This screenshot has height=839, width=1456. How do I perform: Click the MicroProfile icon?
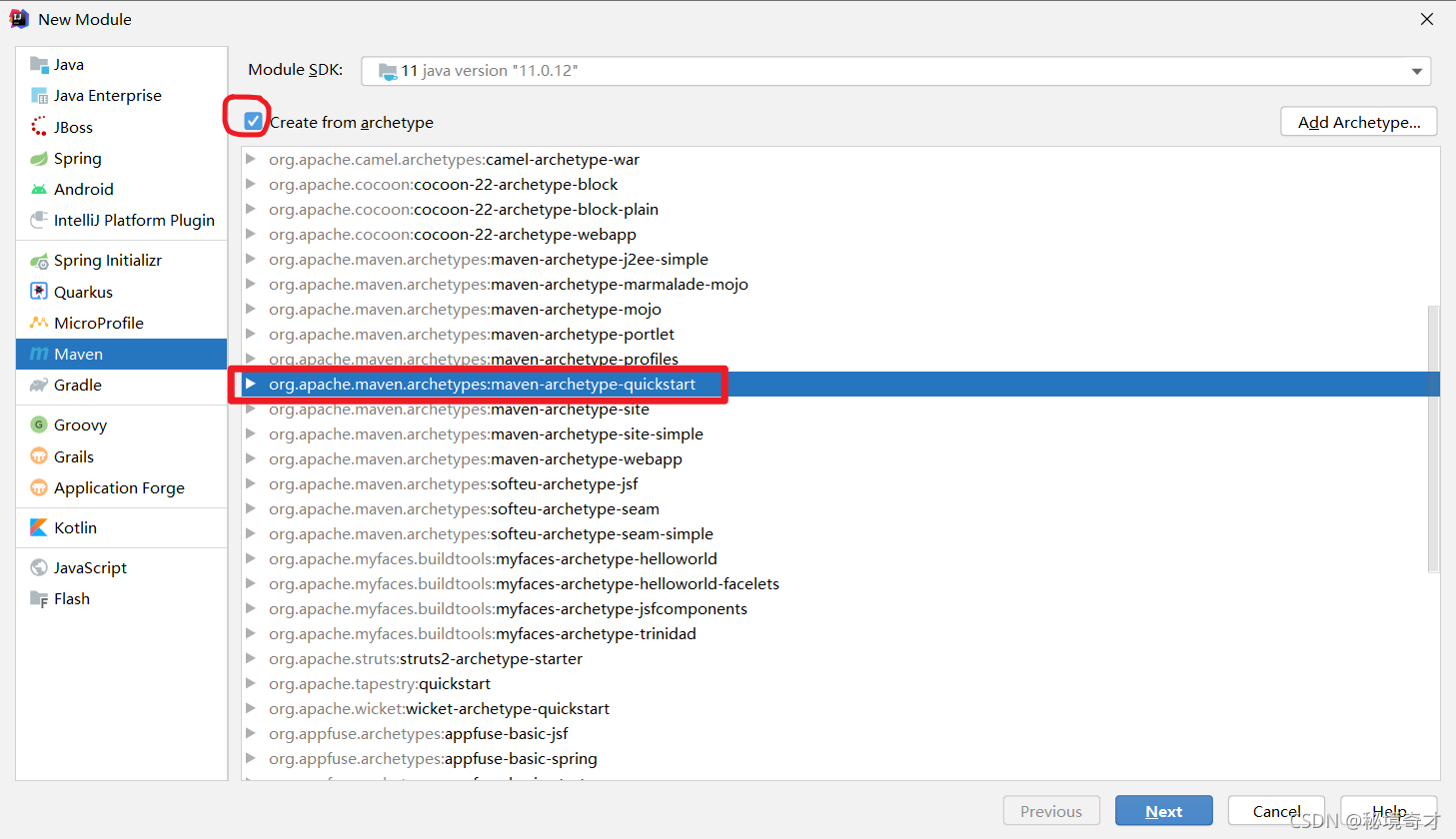point(39,323)
